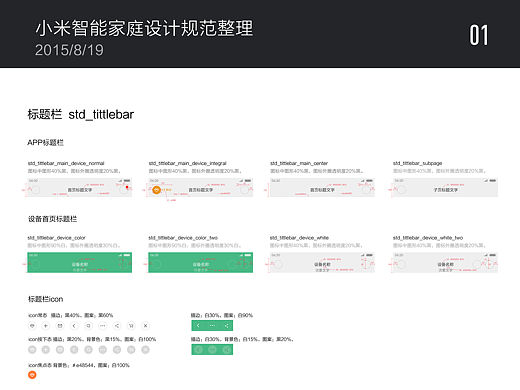Click the icon常态 description line above gray icons
The image size is (520, 390).
(x=71, y=315)
